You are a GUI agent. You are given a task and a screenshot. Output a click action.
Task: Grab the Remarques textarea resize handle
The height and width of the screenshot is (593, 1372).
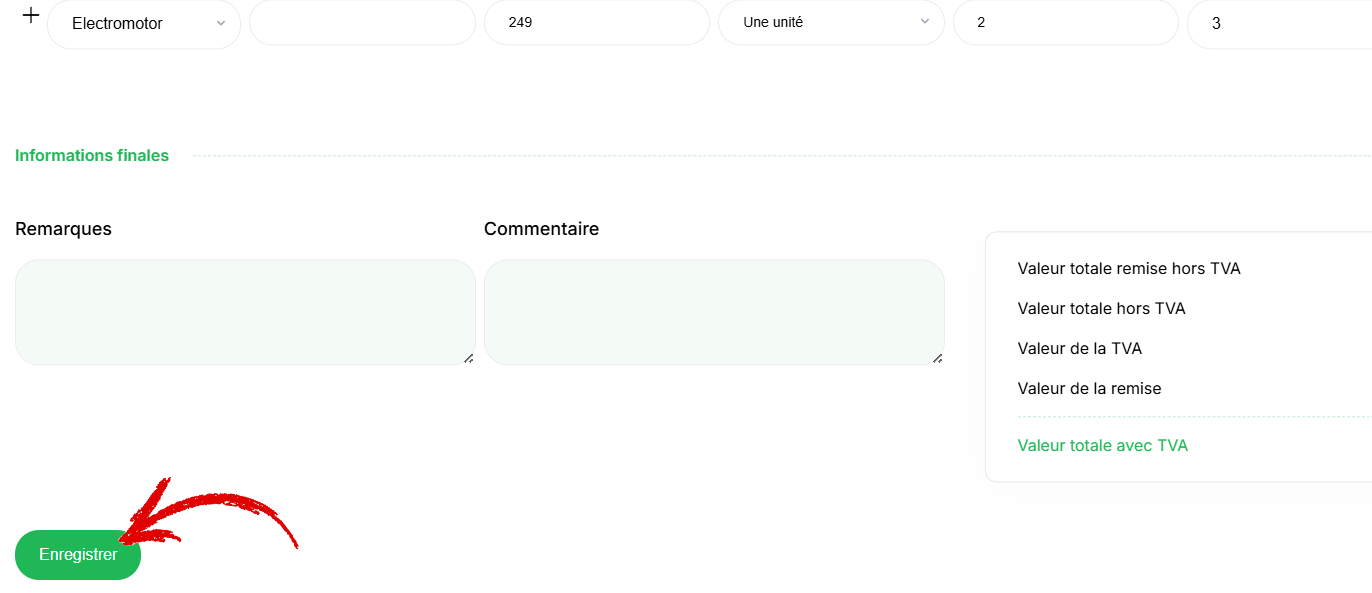pos(468,358)
